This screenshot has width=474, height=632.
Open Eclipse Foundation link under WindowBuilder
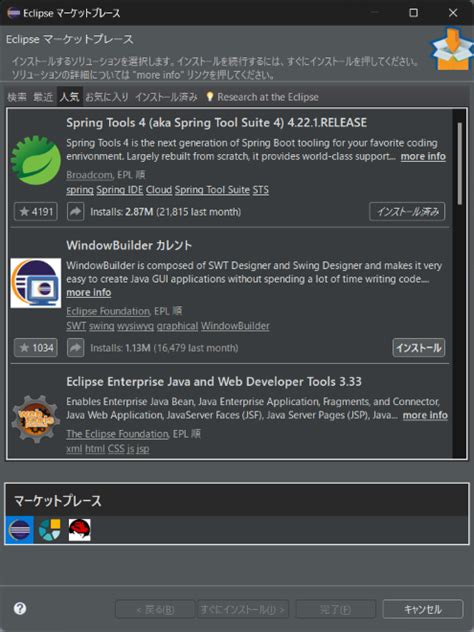(x=108, y=311)
